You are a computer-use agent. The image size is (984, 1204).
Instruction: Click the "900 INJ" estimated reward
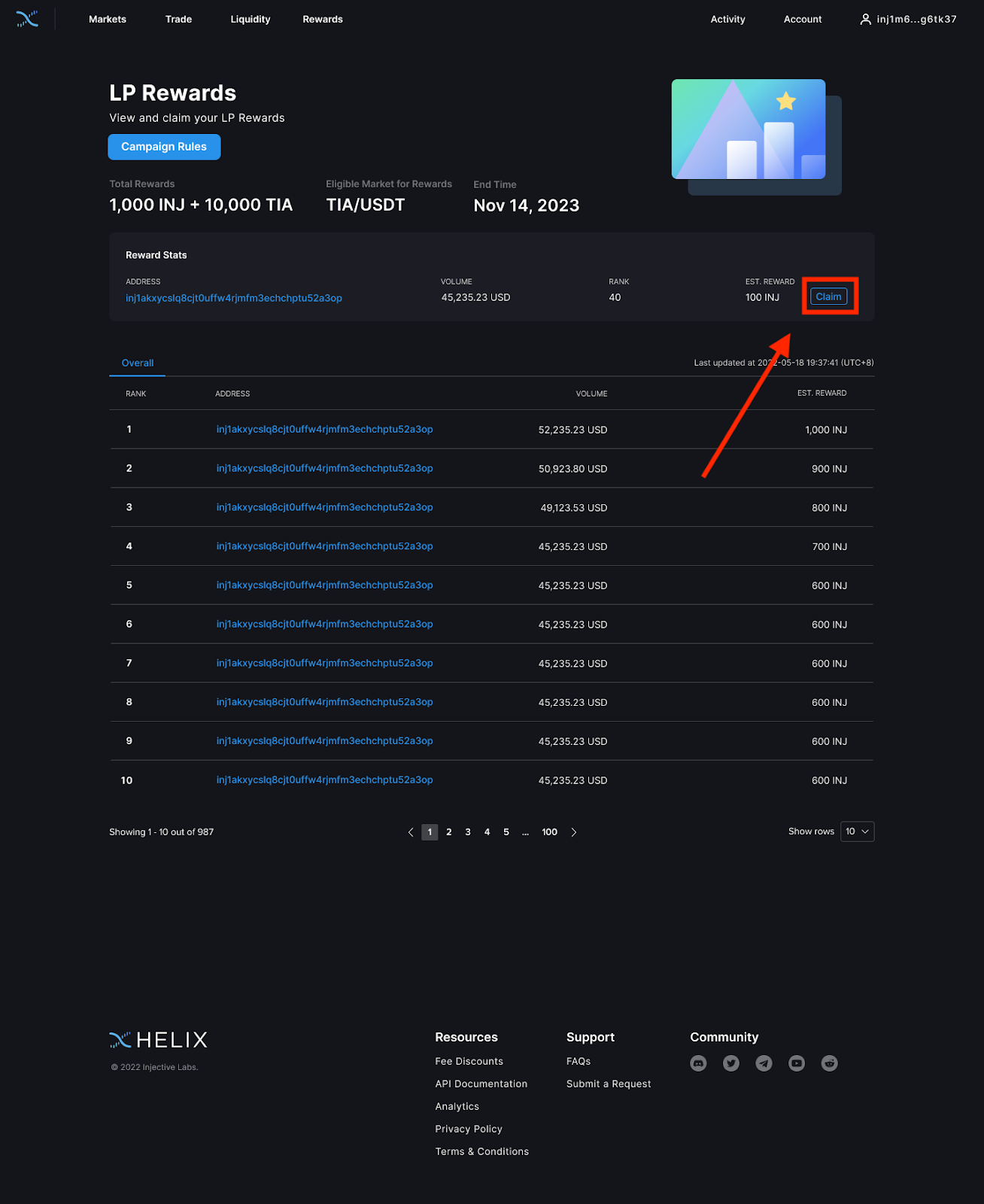pos(830,469)
